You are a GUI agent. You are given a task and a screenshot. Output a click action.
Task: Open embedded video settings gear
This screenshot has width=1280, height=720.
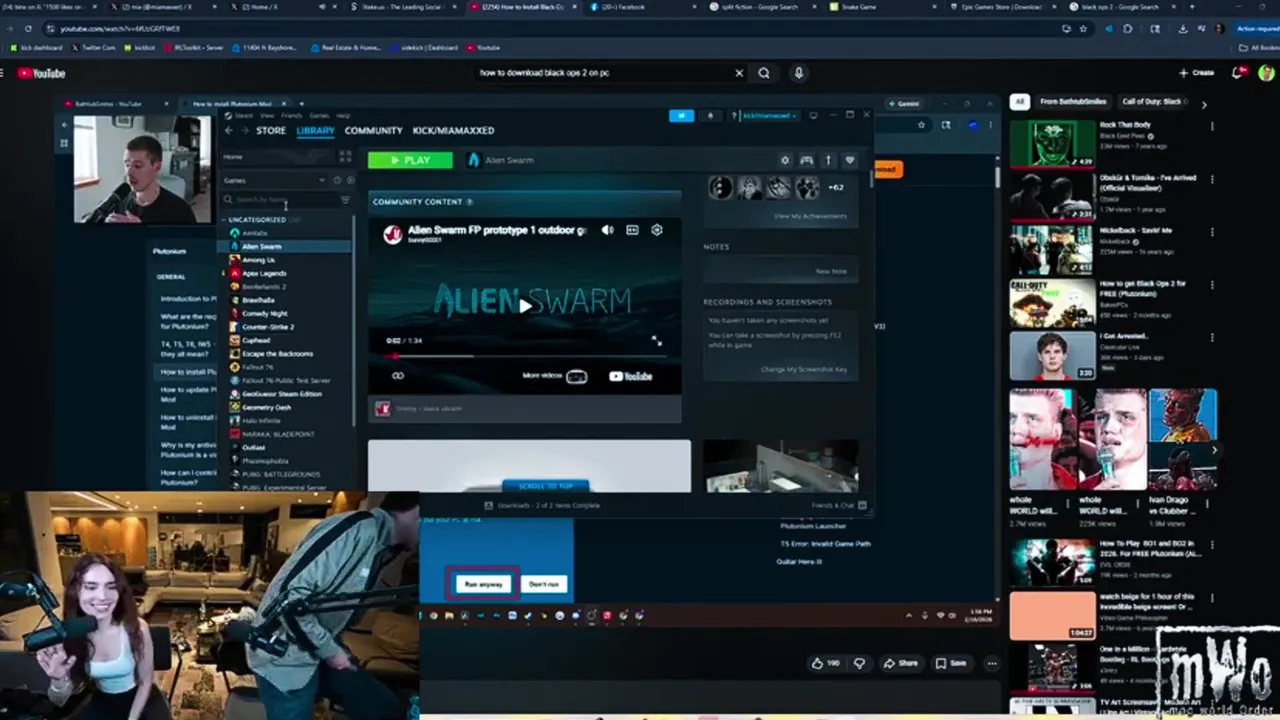[657, 230]
